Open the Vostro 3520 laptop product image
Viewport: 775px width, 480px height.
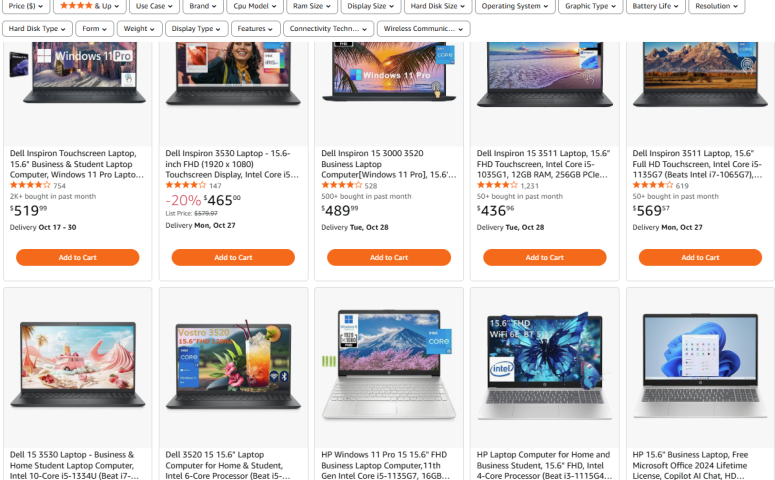pyautogui.click(x=233, y=366)
